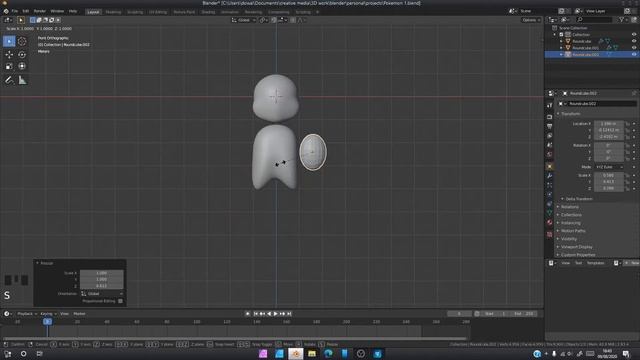
Task: Open the Particle properties tab
Action: 549,185
